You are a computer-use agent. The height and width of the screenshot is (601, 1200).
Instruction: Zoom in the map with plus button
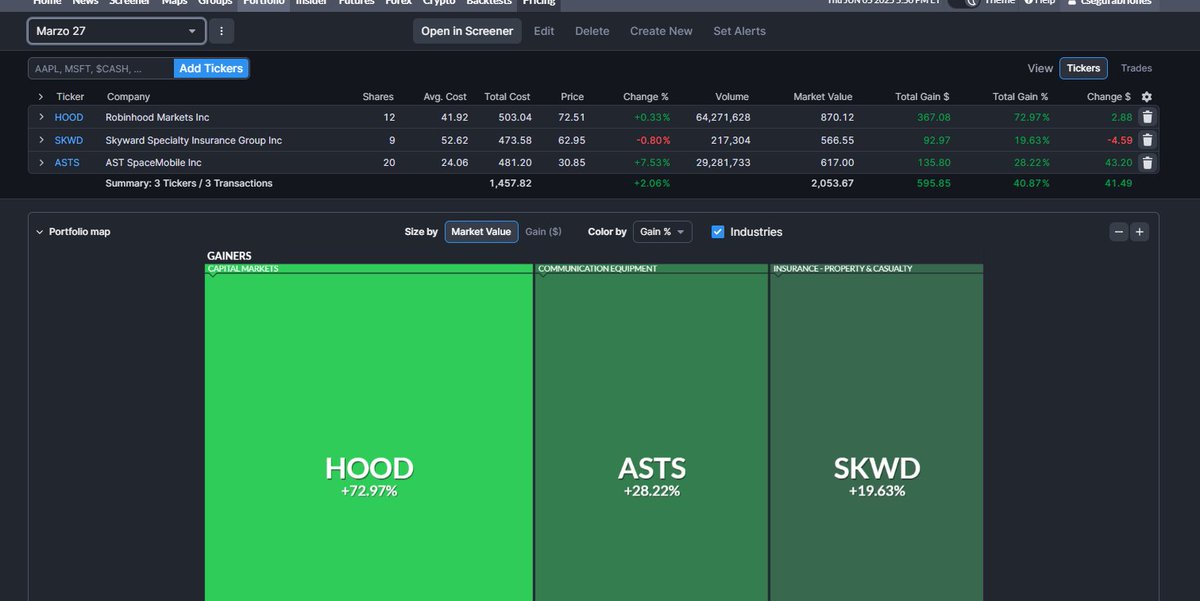click(1139, 232)
